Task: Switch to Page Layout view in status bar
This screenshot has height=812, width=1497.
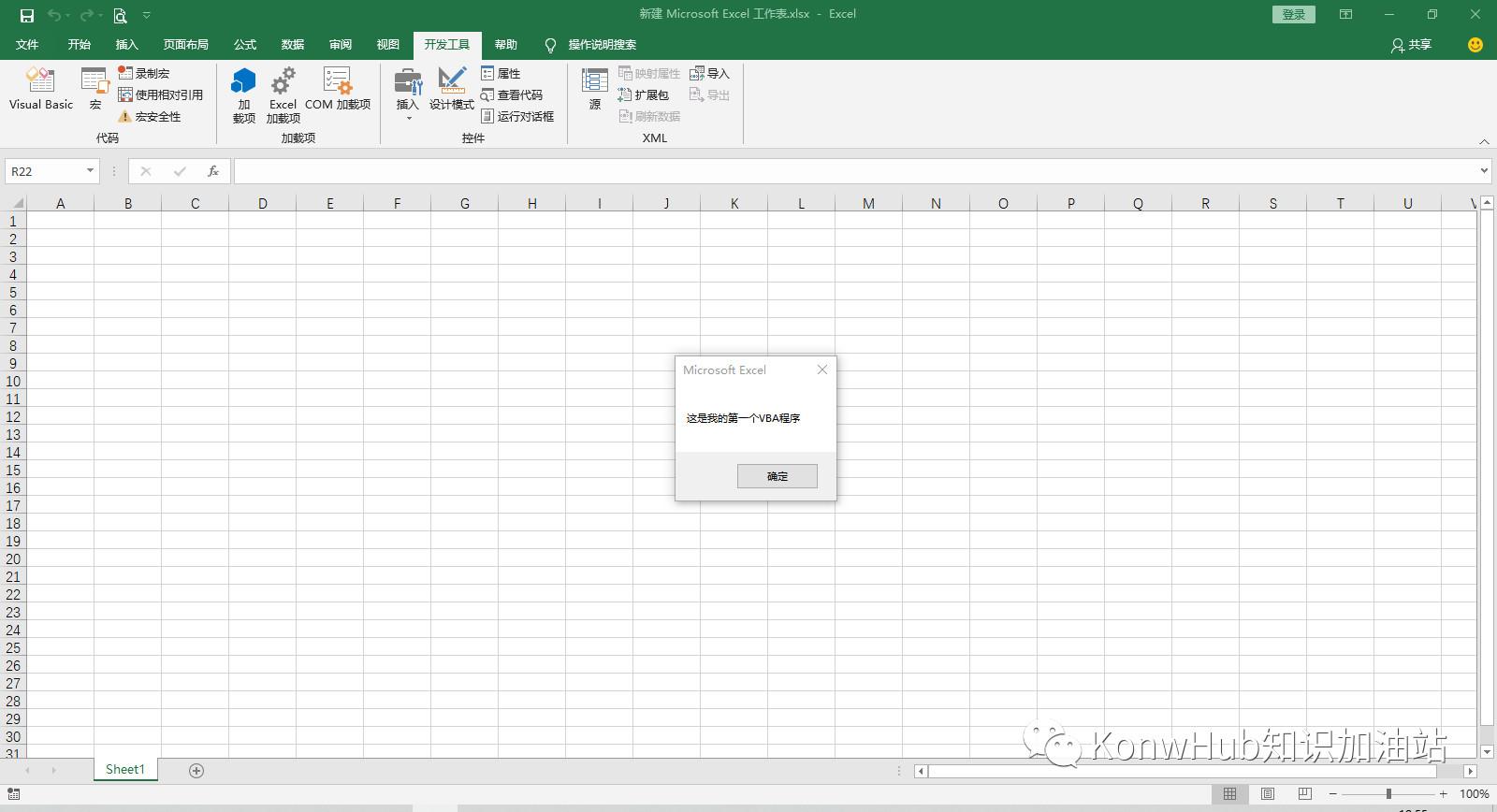Action: coord(1268,793)
